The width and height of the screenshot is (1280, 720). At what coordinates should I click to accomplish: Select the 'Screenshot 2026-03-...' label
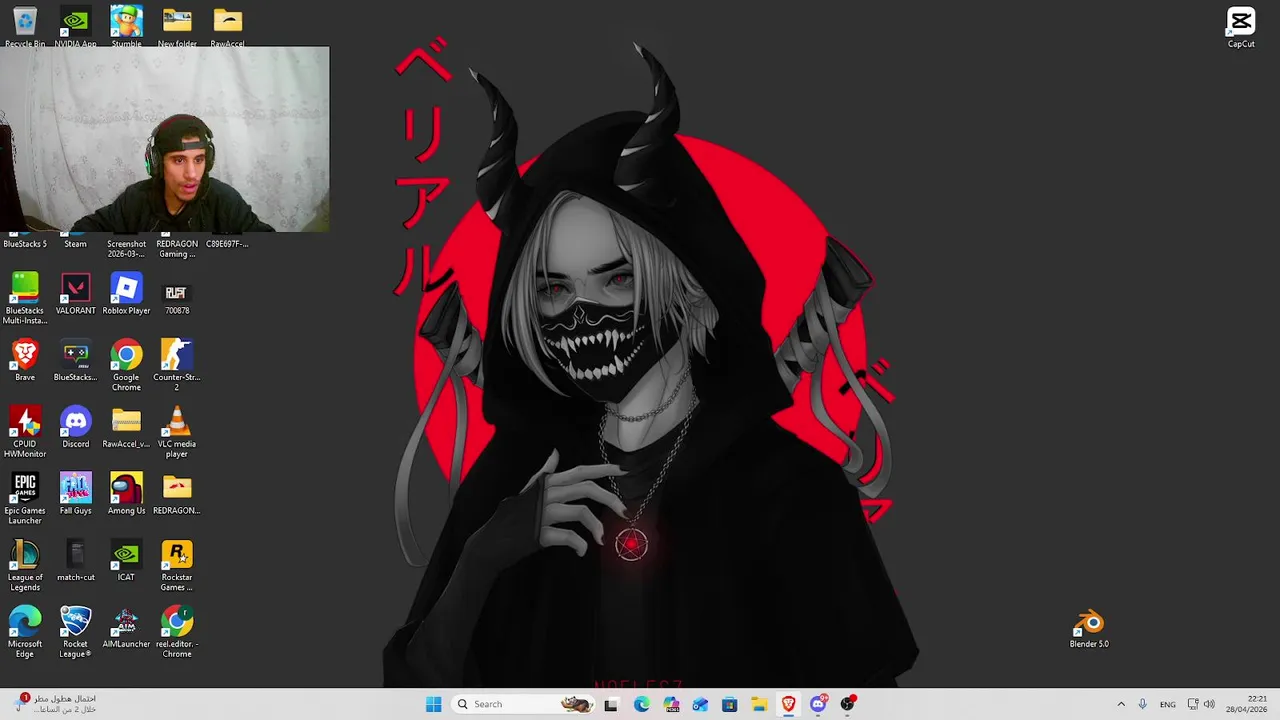click(x=126, y=249)
